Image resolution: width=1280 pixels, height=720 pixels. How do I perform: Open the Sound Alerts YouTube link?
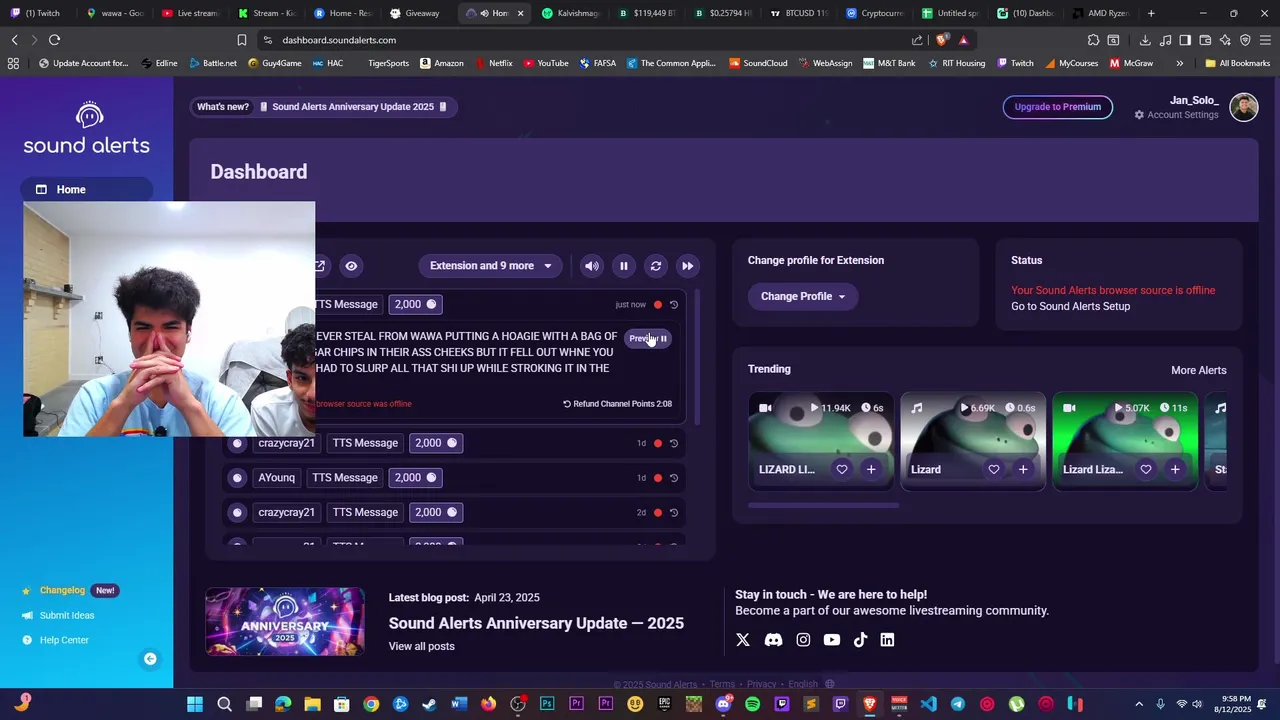[832, 640]
